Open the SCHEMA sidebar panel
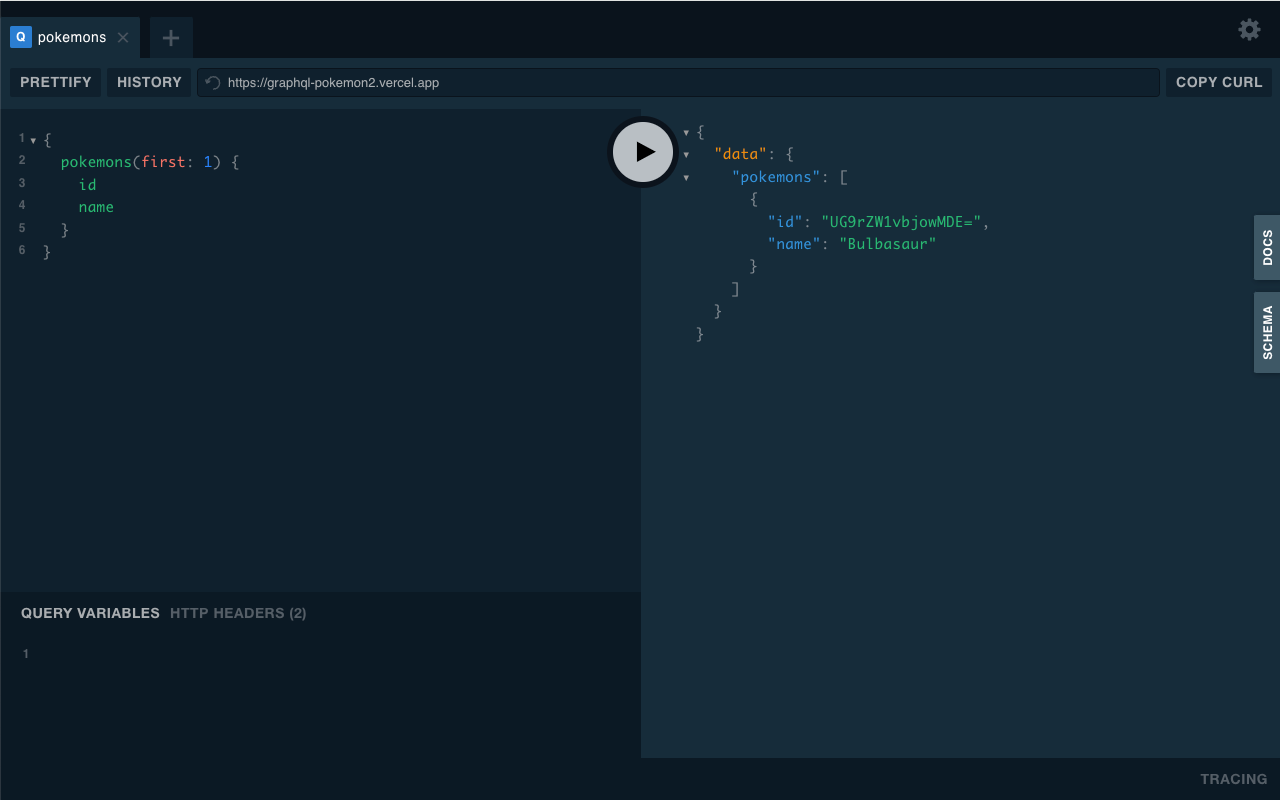The height and width of the screenshot is (800, 1280). (1266, 332)
